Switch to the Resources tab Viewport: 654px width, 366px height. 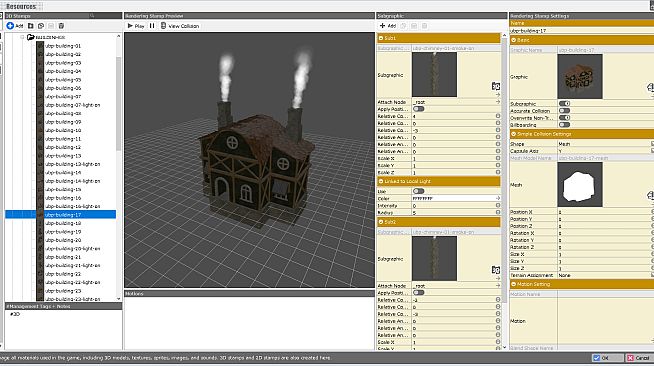pos(21,6)
